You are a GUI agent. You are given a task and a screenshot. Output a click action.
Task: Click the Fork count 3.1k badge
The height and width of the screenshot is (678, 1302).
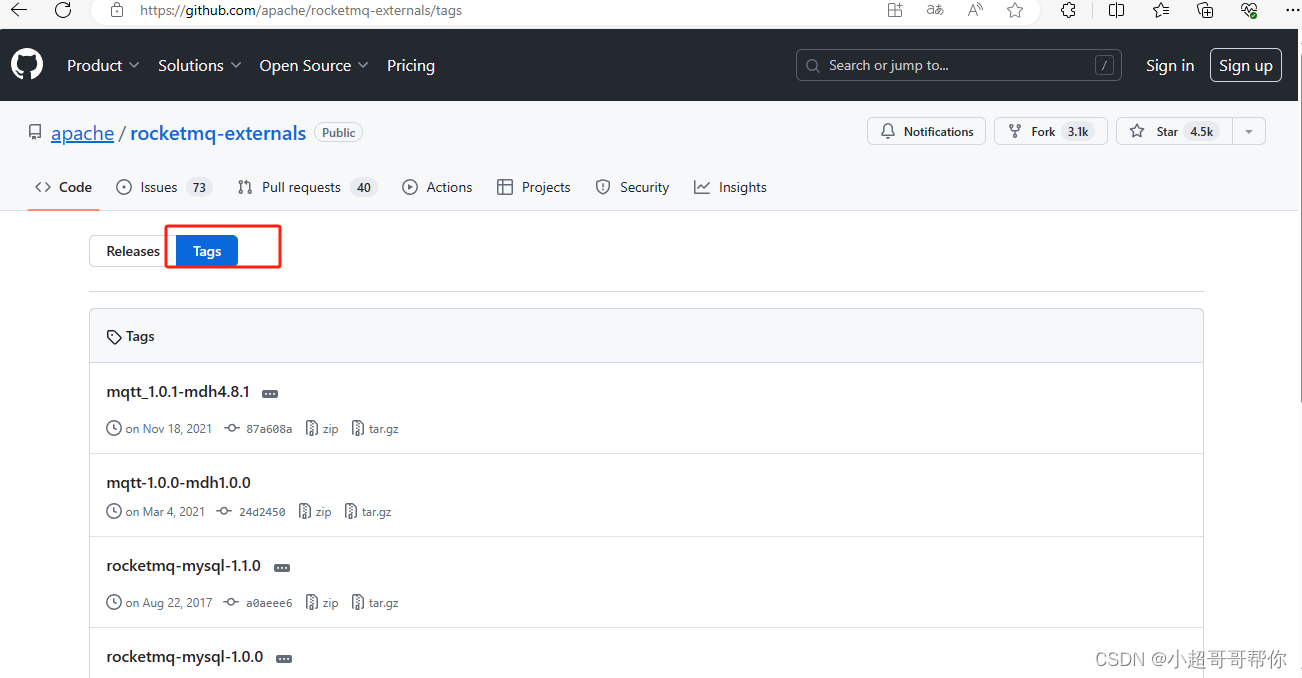pyautogui.click(x=1078, y=131)
